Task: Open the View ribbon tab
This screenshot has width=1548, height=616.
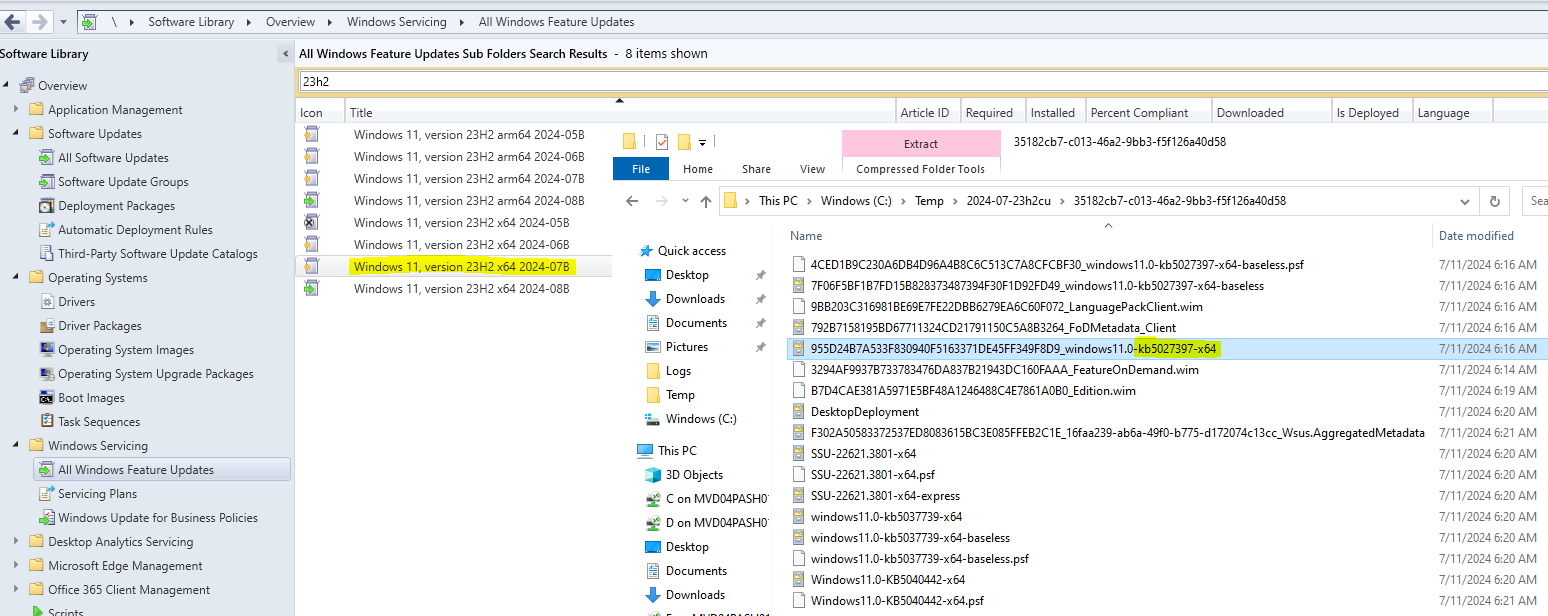Action: 813,169
